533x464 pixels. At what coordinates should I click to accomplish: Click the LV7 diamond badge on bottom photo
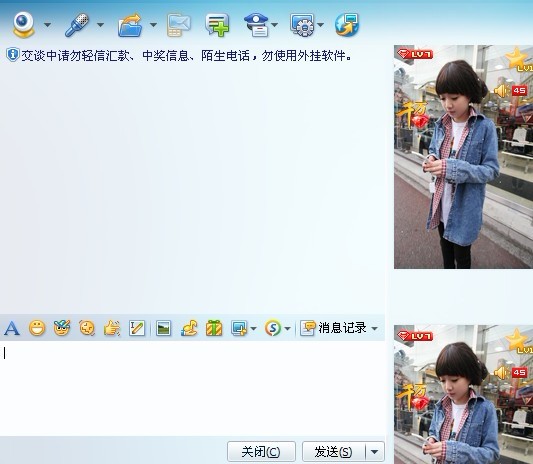[415, 336]
